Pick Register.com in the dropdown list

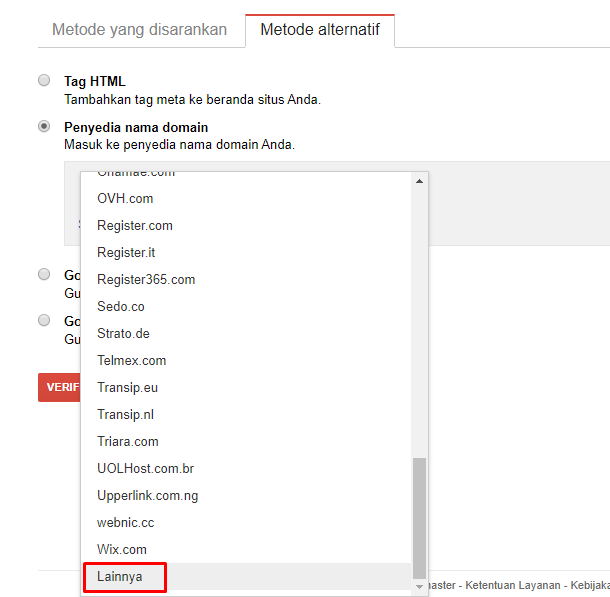click(x=135, y=225)
